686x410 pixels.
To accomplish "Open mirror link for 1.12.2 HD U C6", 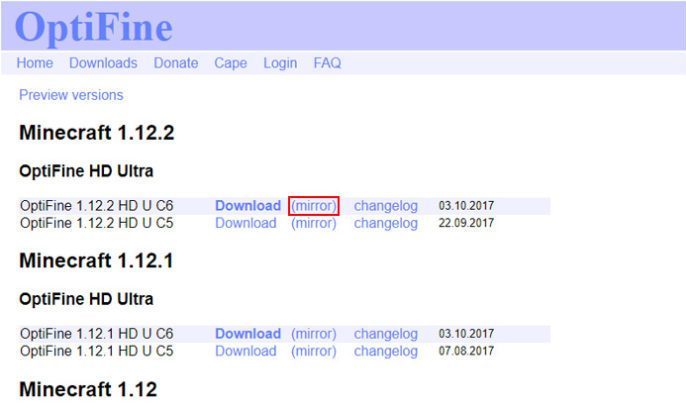I will click(314, 206).
